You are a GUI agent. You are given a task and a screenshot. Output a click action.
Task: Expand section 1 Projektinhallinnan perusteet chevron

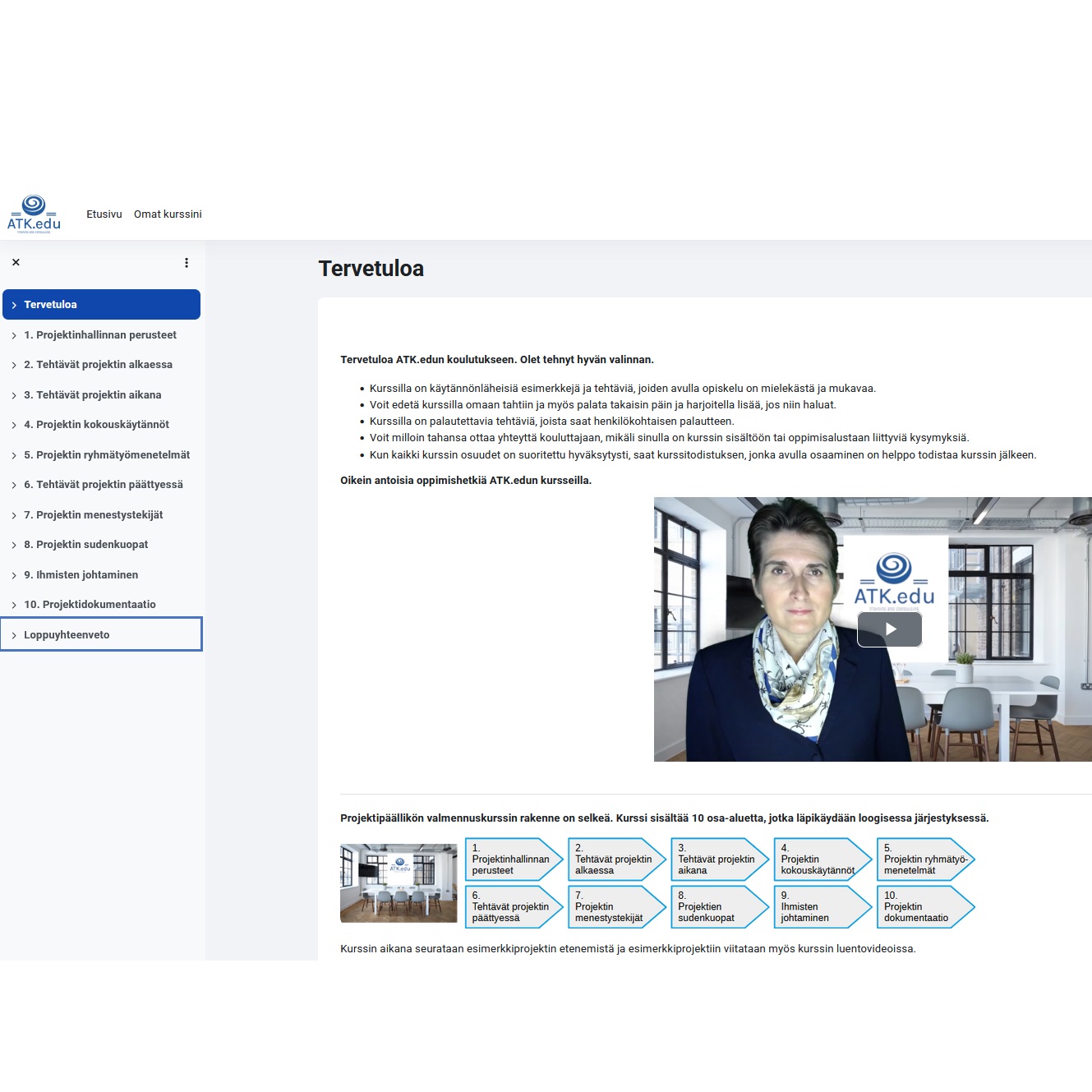[x=14, y=335]
